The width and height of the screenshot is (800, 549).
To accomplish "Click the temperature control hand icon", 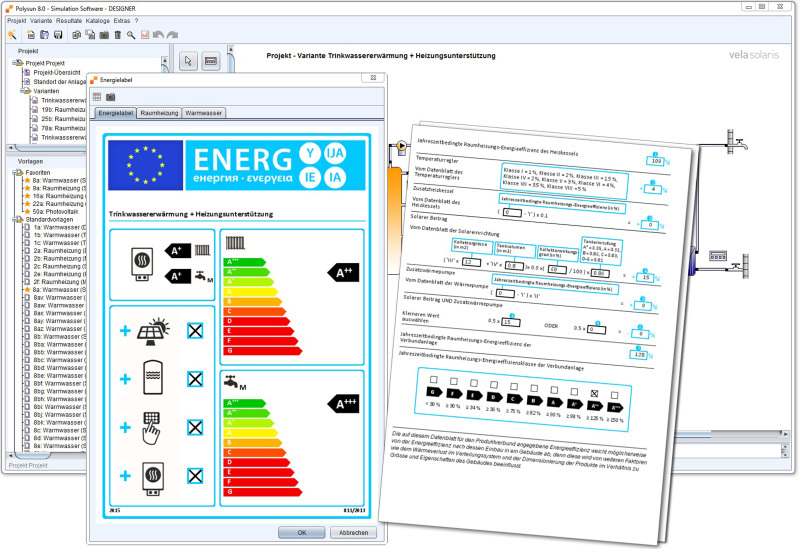I will (152, 428).
